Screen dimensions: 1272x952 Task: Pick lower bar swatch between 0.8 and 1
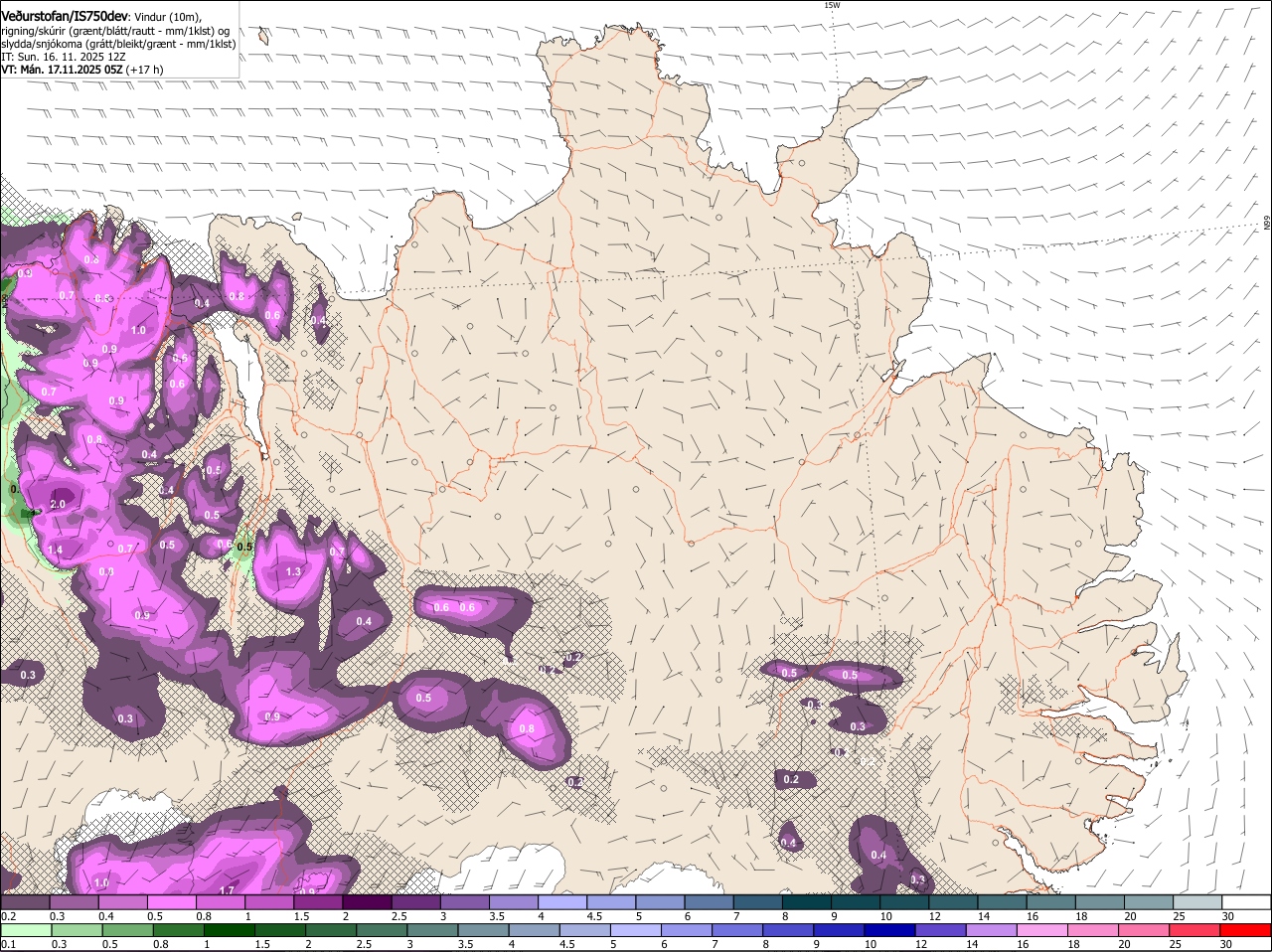(178, 929)
